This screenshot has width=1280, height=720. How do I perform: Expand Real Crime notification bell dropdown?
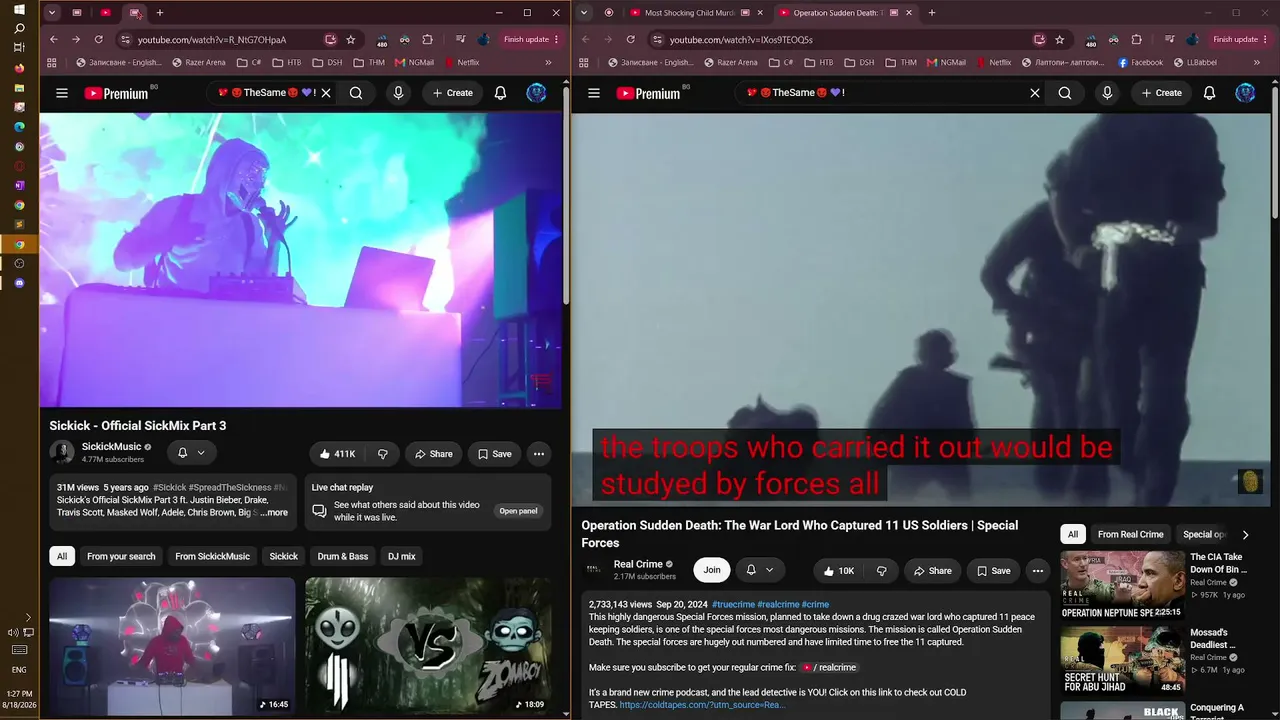click(760, 570)
